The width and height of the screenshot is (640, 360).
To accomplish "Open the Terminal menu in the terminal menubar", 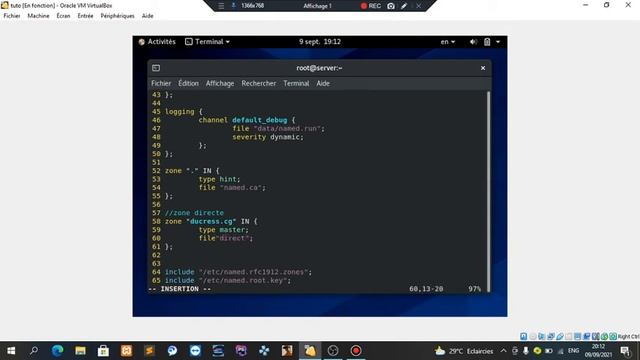I will [296, 83].
